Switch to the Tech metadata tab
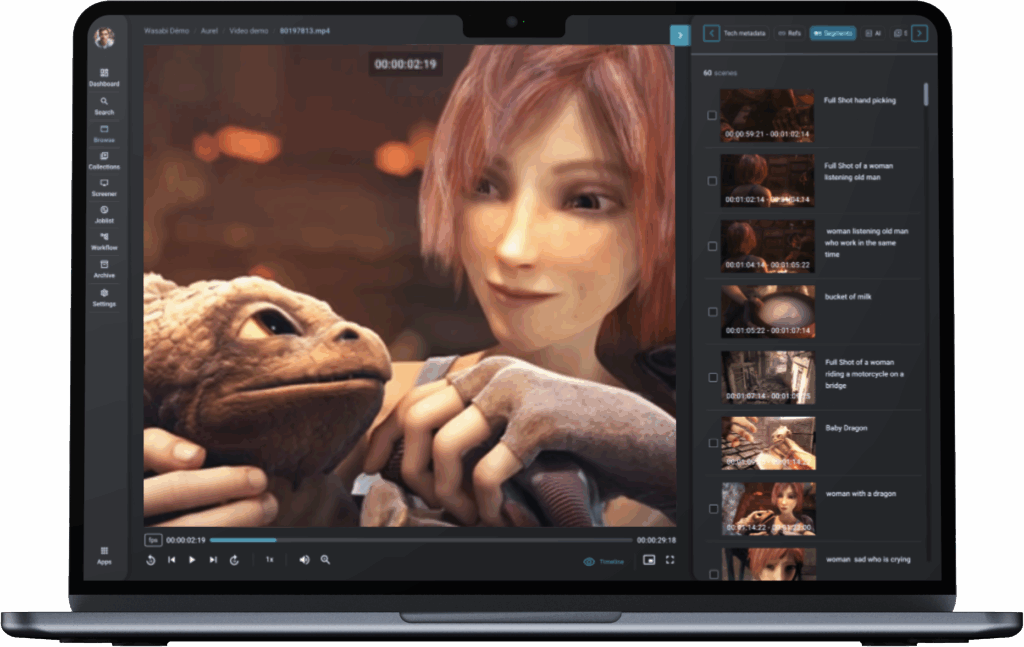1024x647 pixels. [744, 33]
